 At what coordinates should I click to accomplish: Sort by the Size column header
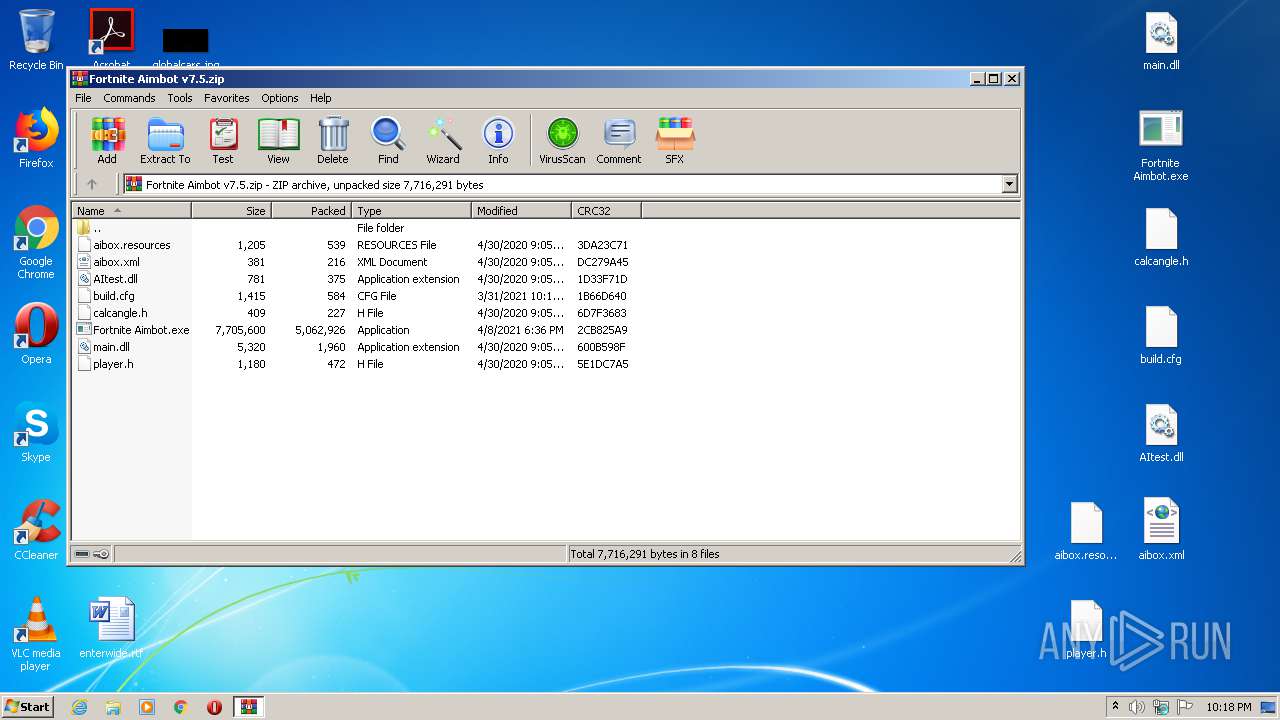coord(231,211)
